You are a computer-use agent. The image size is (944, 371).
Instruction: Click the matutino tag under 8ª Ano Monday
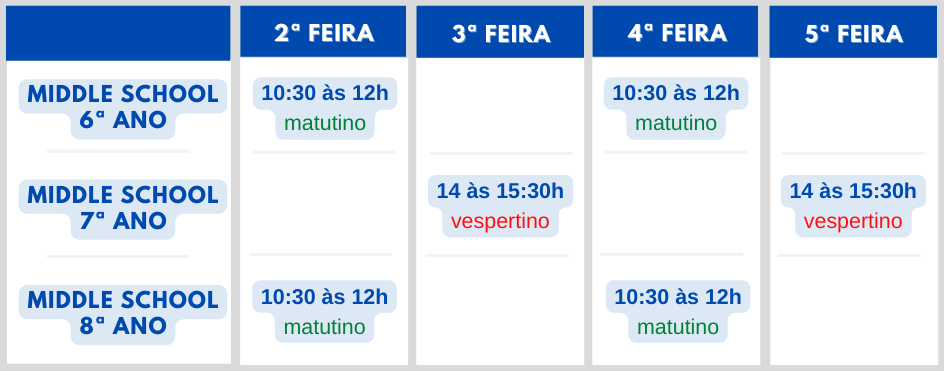324,327
